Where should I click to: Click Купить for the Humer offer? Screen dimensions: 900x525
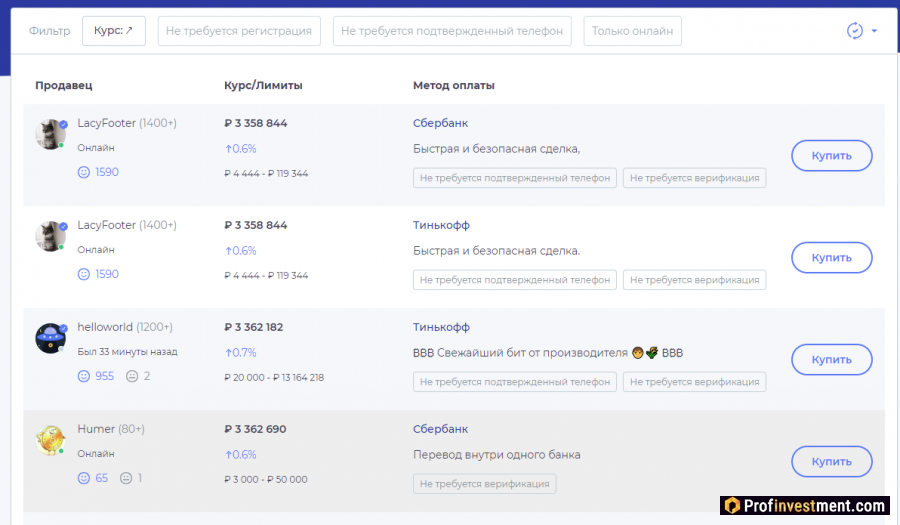point(832,461)
